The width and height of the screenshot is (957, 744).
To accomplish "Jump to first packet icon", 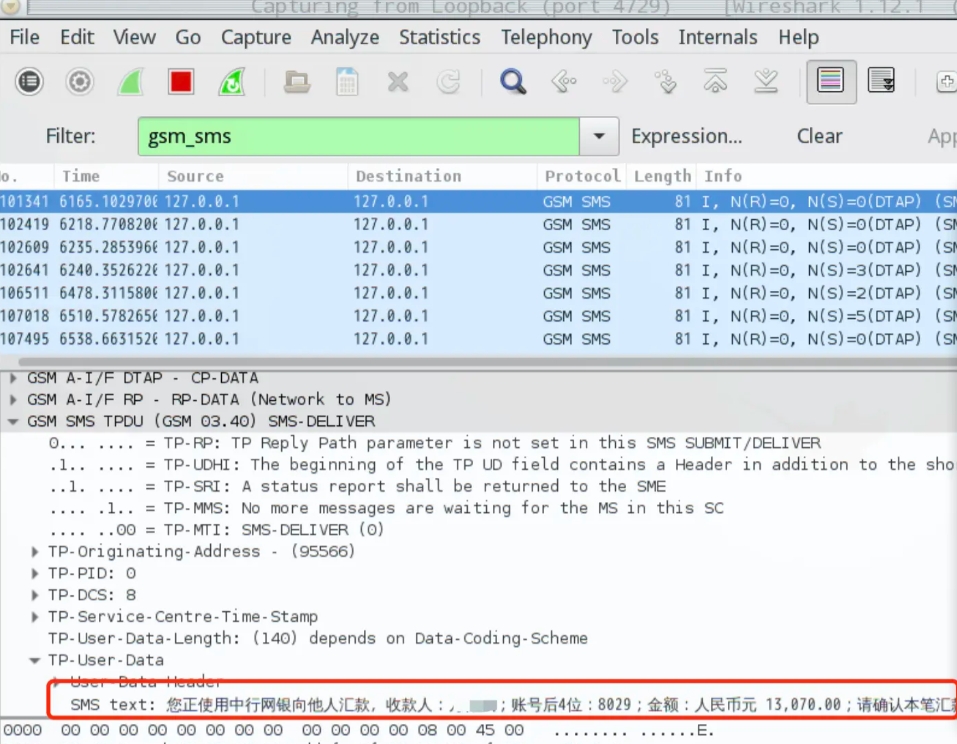I will [715, 81].
